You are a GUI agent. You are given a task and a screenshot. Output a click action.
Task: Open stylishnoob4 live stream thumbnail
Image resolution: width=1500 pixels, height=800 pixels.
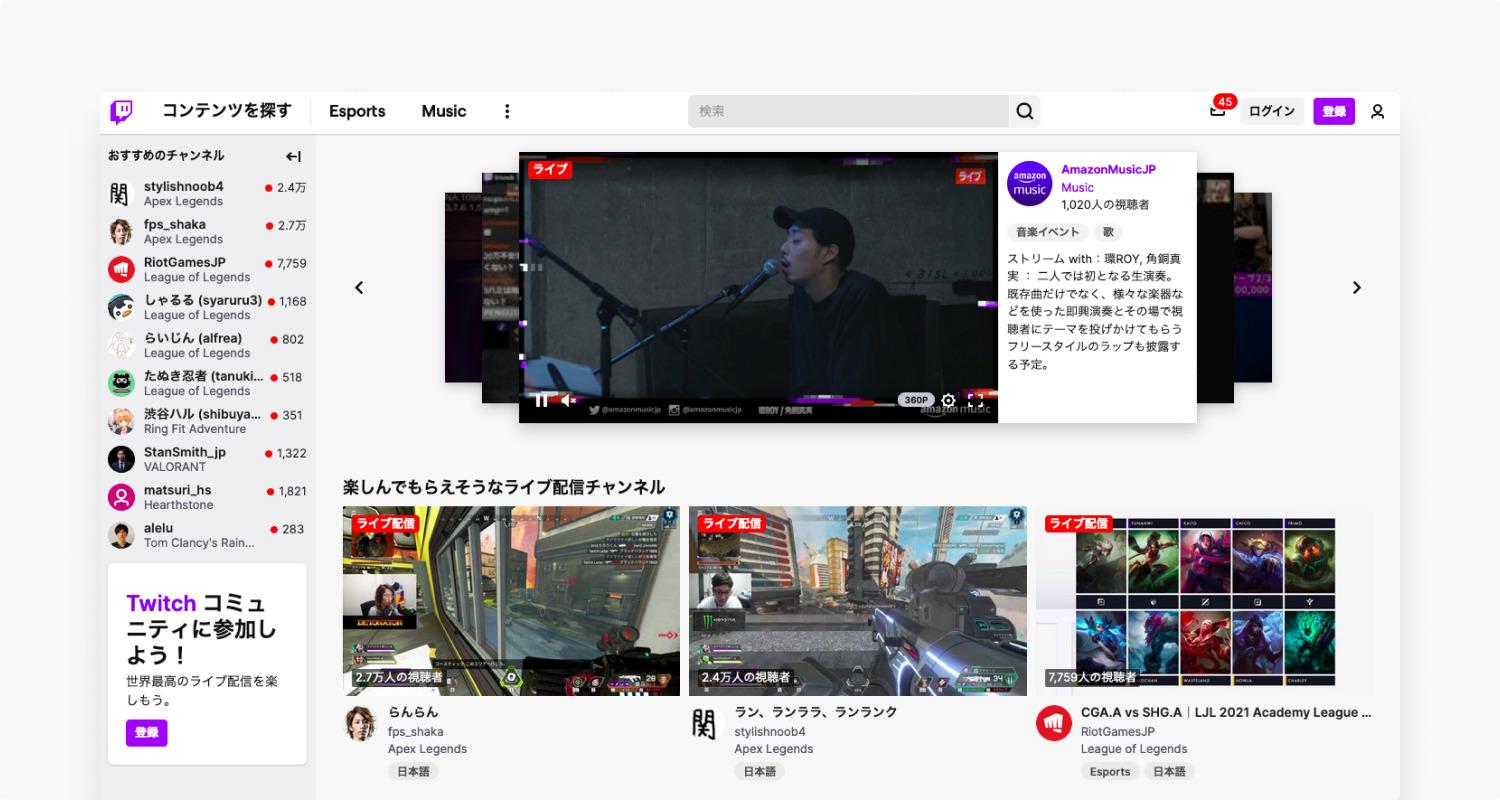[x=857, y=601]
